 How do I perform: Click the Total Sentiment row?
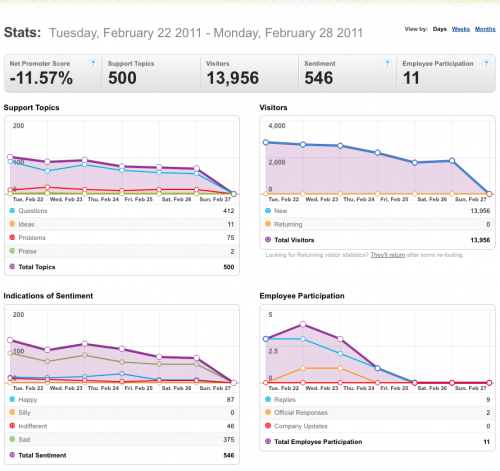point(122,455)
